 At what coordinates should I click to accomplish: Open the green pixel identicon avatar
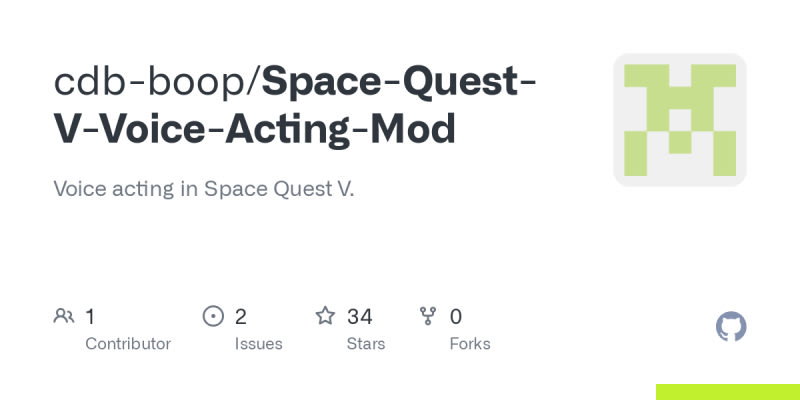point(680,120)
